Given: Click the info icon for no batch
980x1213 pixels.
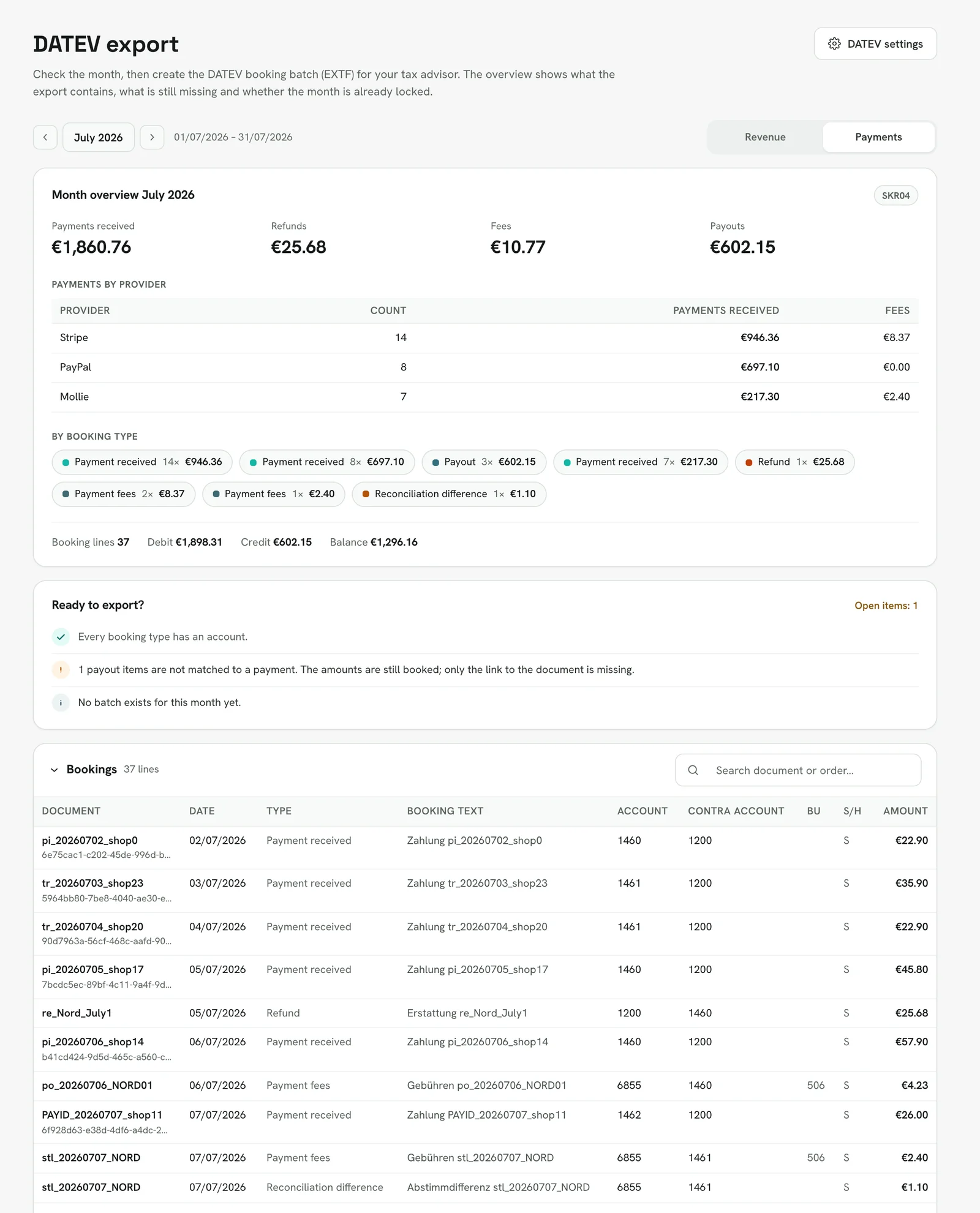Looking at the screenshot, I should (61, 702).
